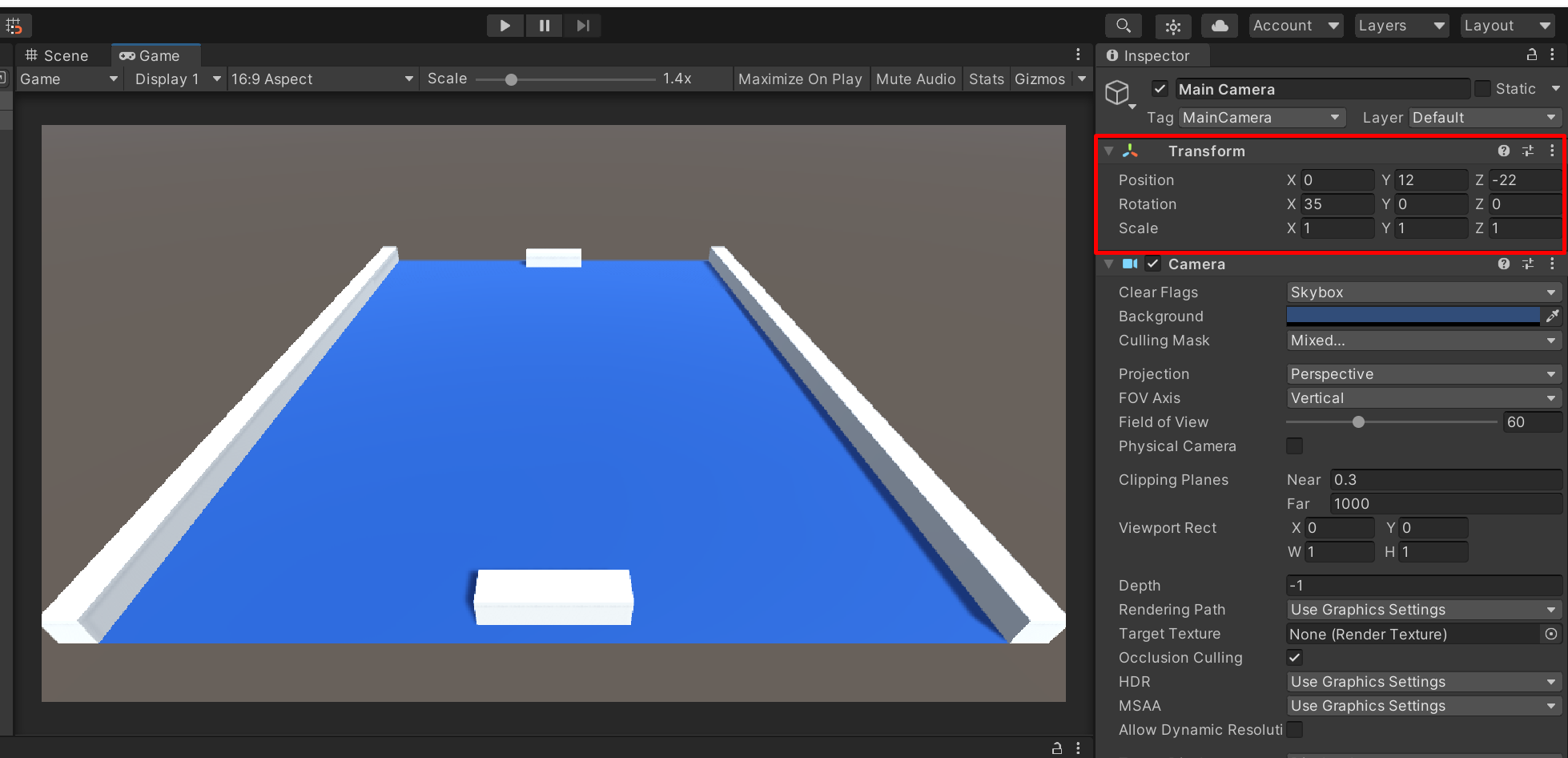The image size is (1568, 758).
Task: Open the Layout dropdown
Action: click(x=1508, y=26)
